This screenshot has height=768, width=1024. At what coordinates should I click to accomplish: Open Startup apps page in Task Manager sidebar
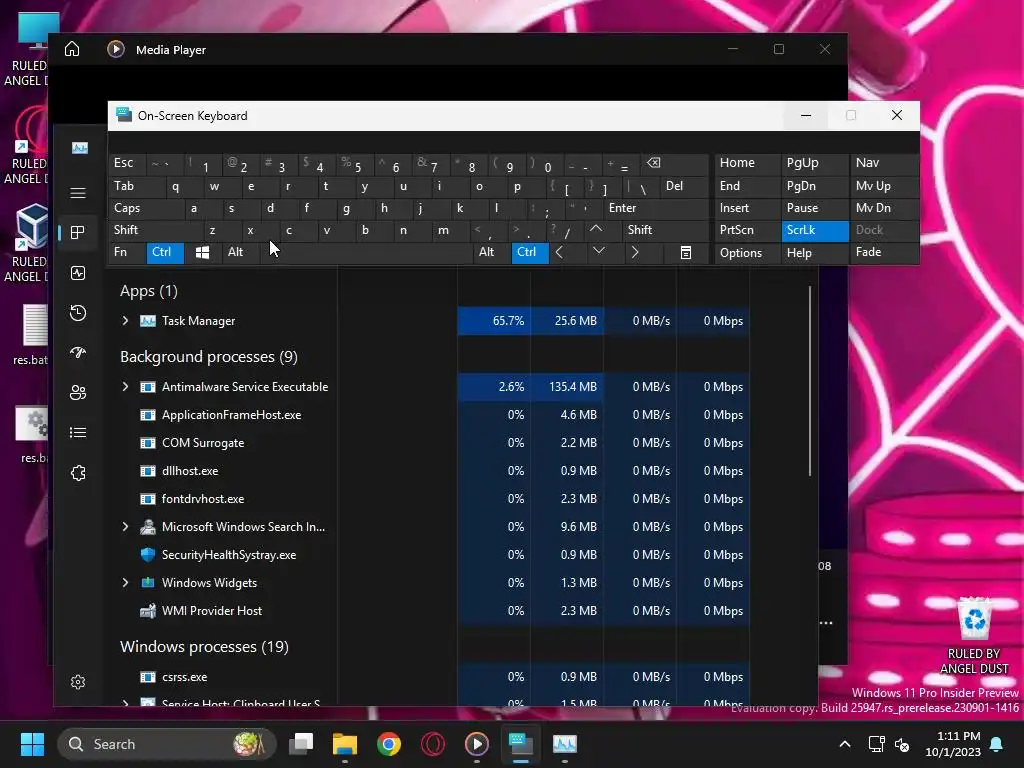pyautogui.click(x=78, y=353)
